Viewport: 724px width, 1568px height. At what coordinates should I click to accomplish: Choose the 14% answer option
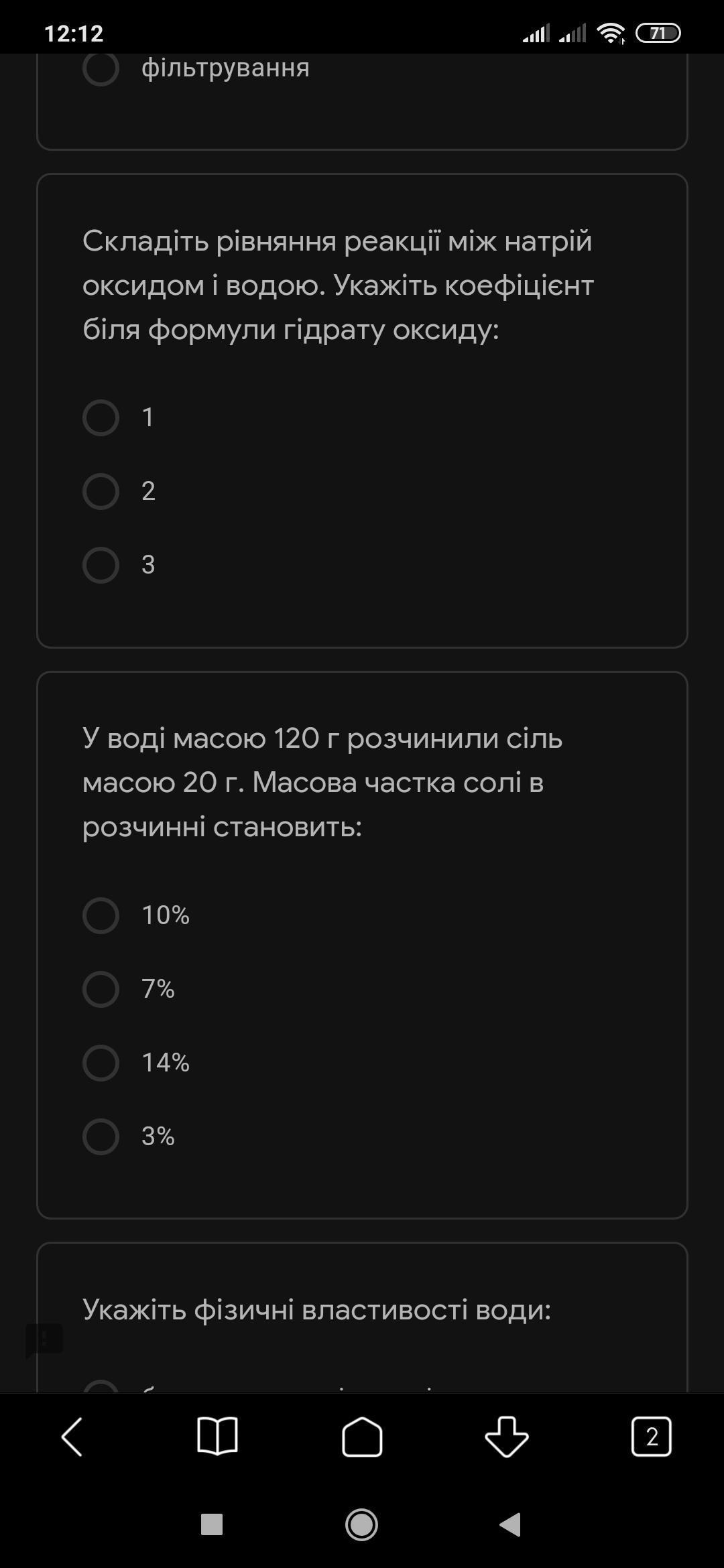point(101,1063)
